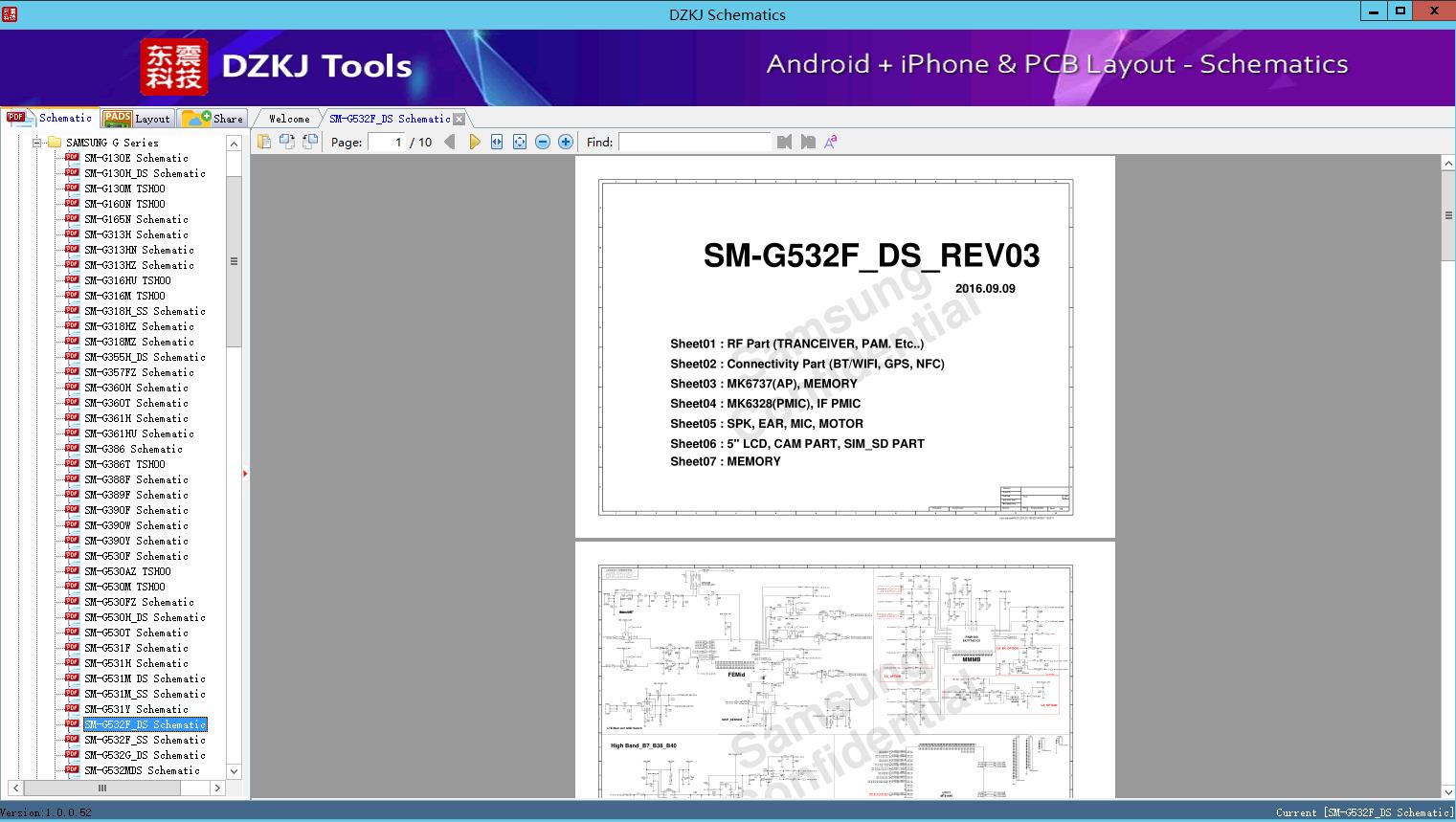Click the previous page arrow
The width and height of the screenshot is (1456, 822).
449,142
